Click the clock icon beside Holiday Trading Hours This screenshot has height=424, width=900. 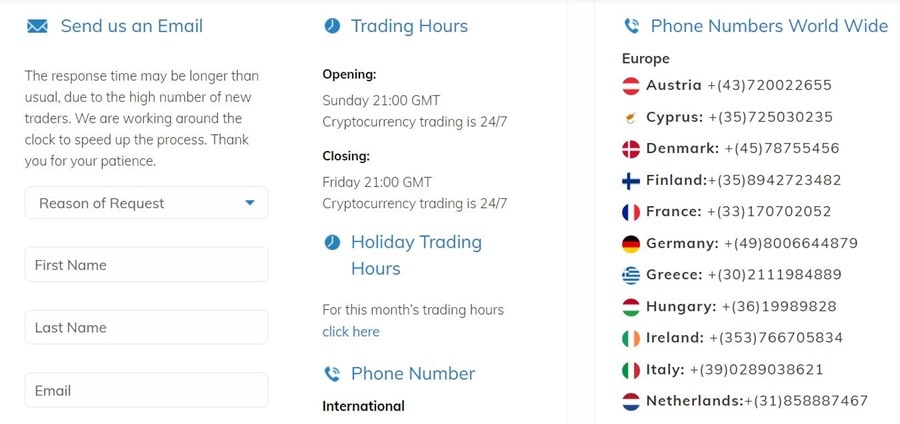click(x=332, y=242)
